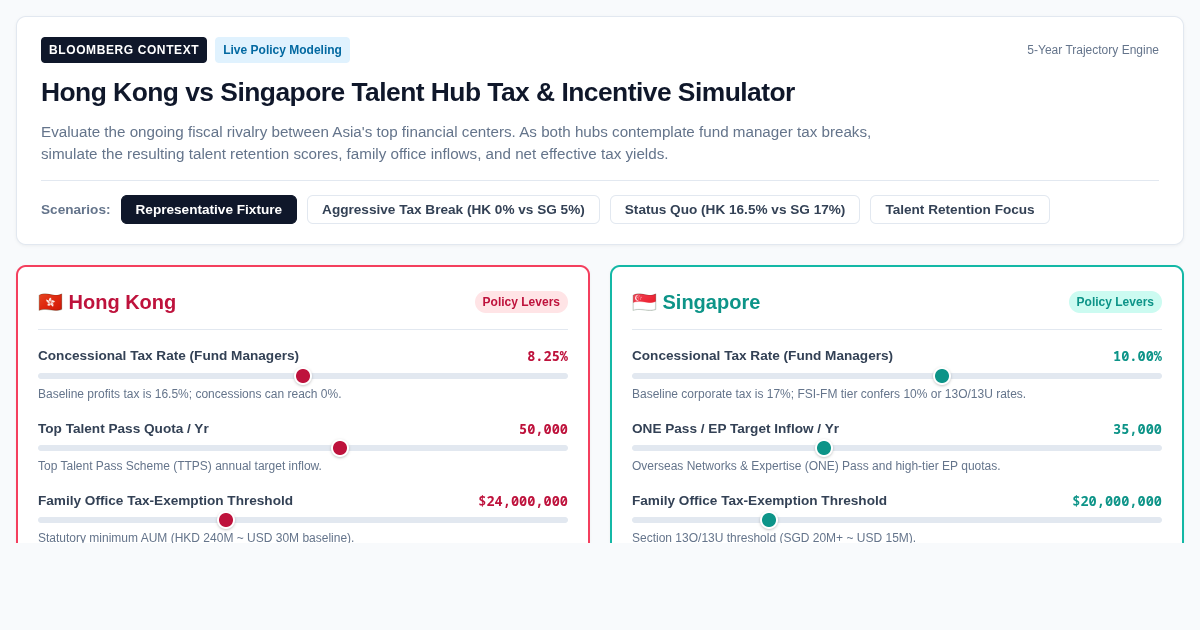Click the BLOOMBERG CONTEXT badge

point(124,50)
